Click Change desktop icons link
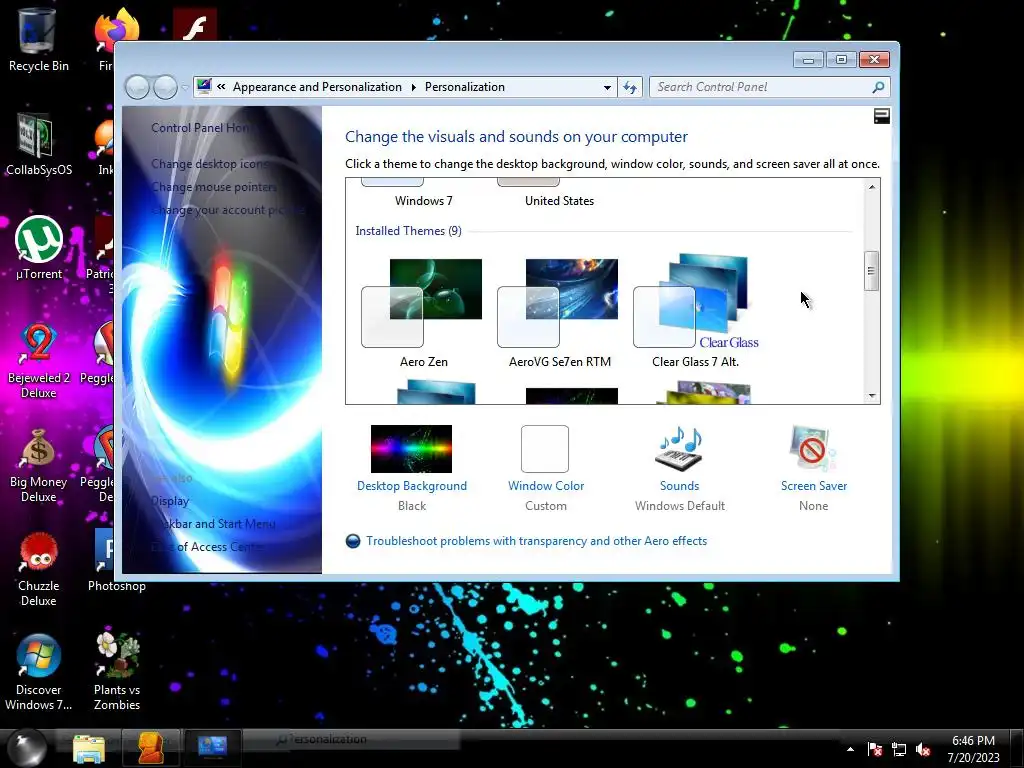The height and width of the screenshot is (768, 1024). click(x=210, y=164)
